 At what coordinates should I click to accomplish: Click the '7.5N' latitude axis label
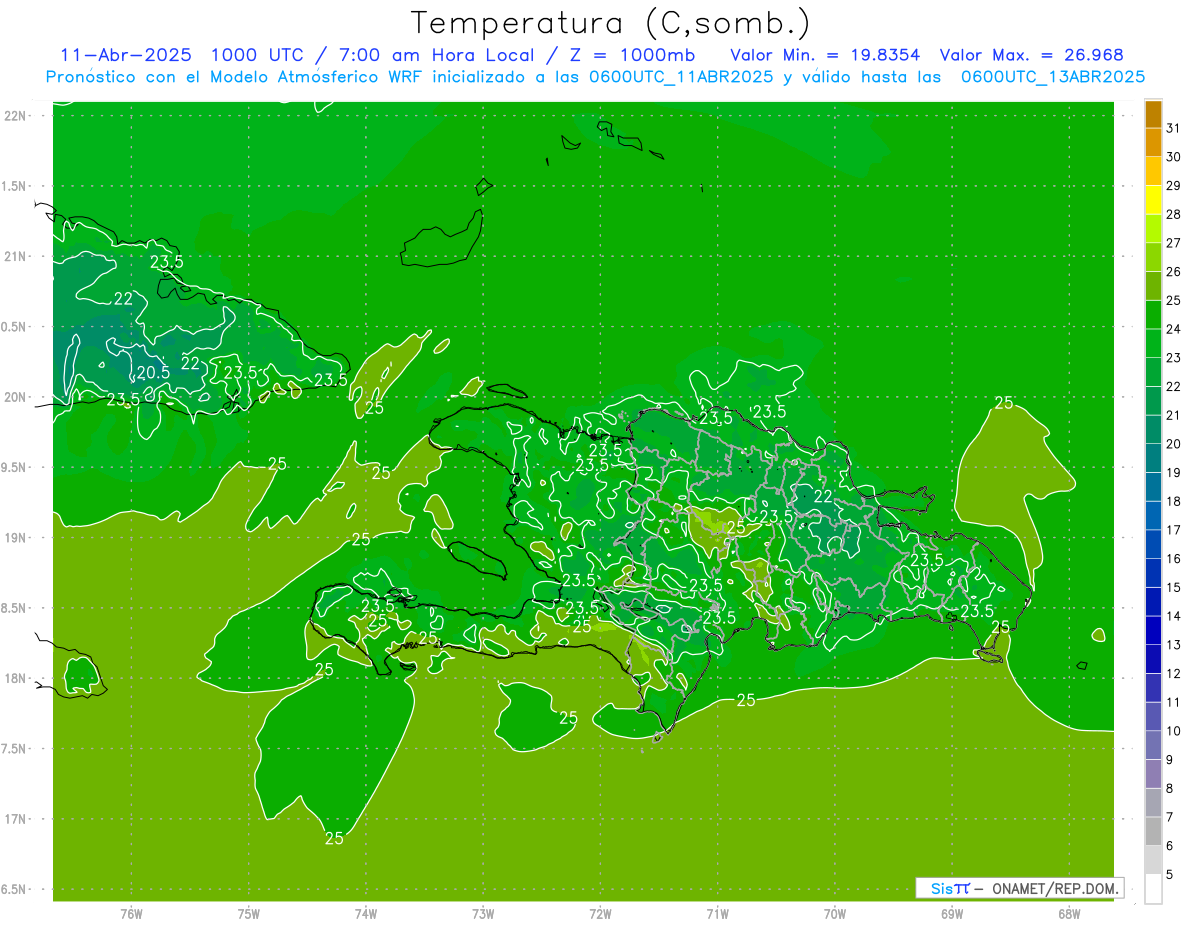click(x=15, y=749)
